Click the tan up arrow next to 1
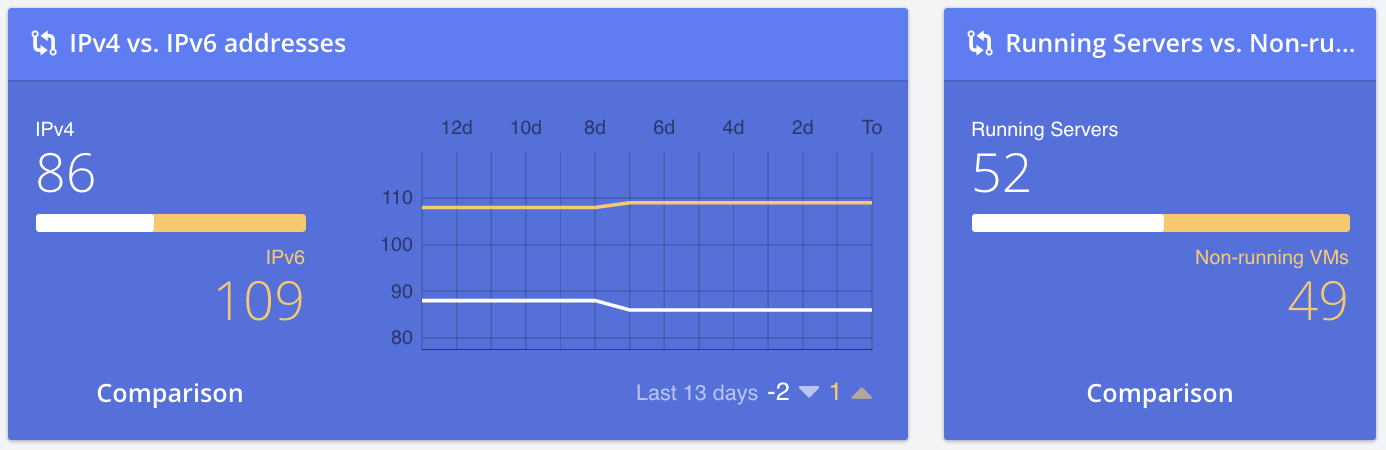The width and height of the screenshot is (1386, 450). 862,393
